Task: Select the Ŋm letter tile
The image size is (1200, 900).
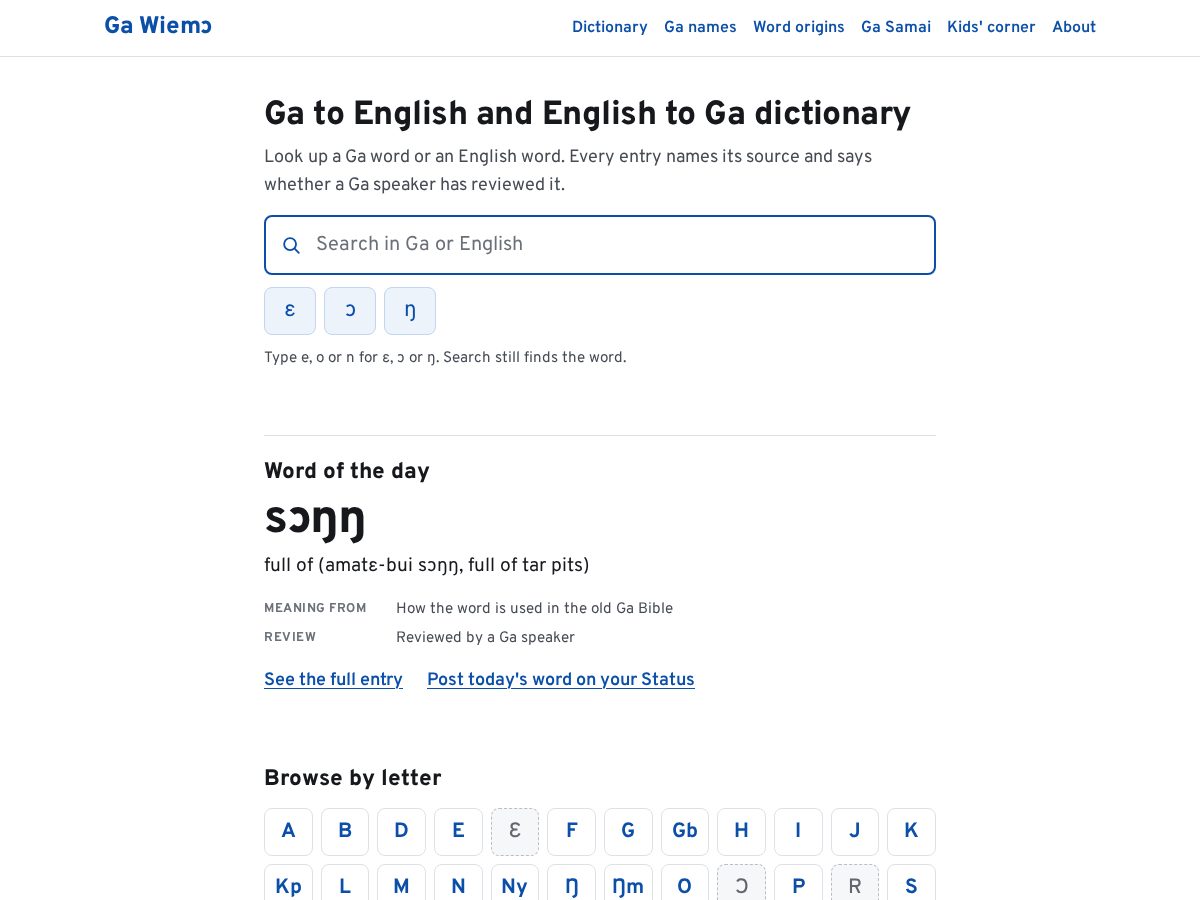Action: point(628,884)
